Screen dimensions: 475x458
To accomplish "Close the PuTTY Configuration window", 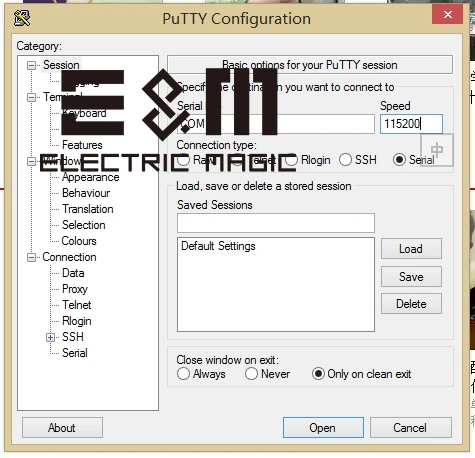I will (x=448, y=14).
